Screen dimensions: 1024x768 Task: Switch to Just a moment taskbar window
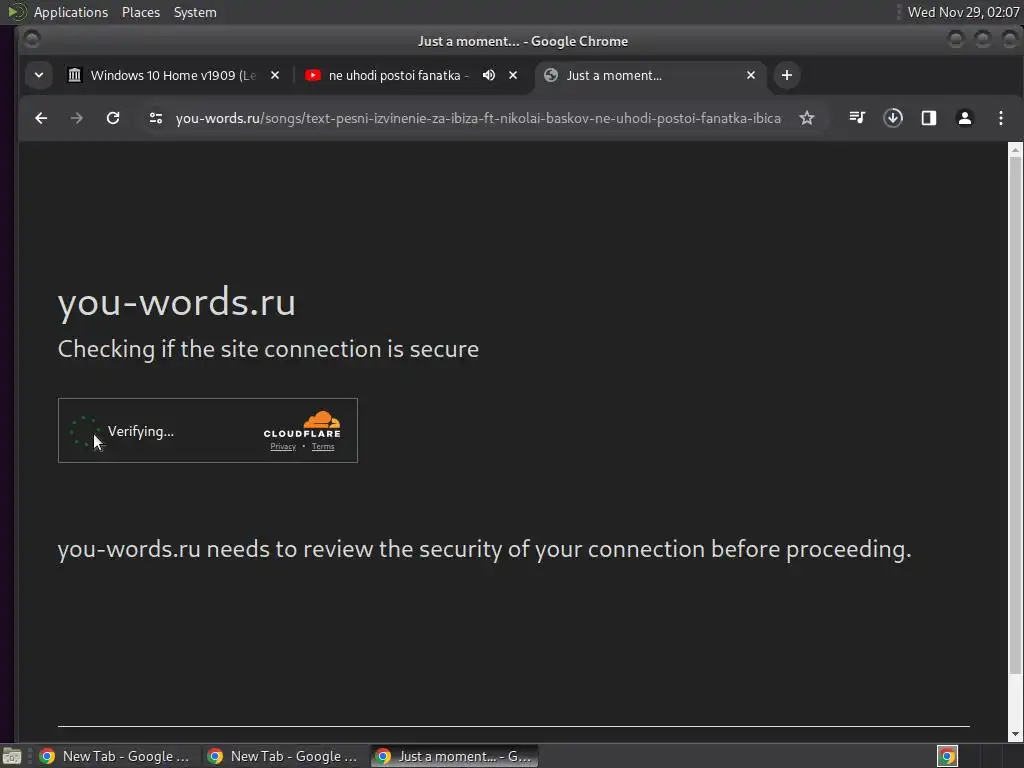[x=455, y=756]
